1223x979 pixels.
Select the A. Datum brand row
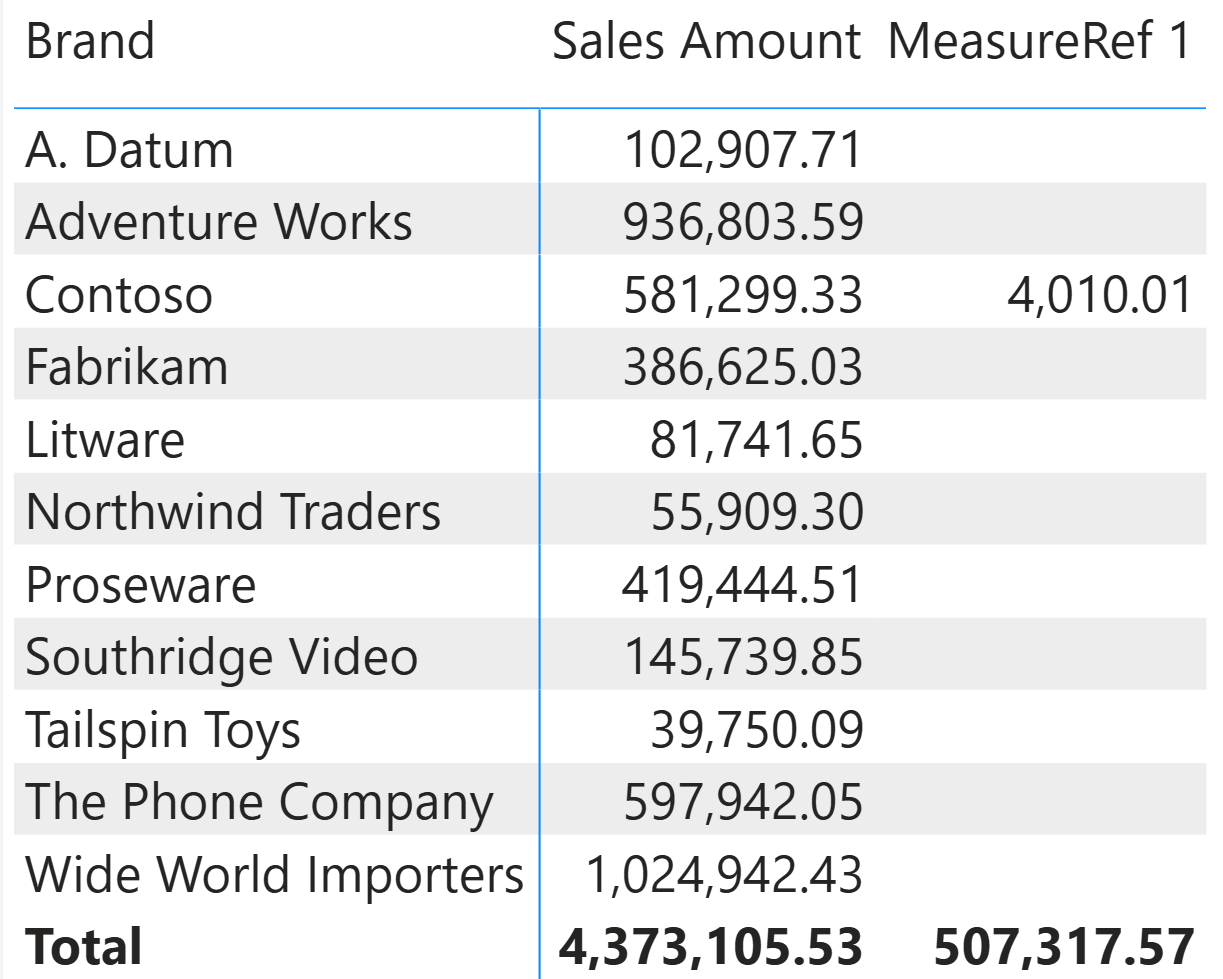click(x=129, y=150)
